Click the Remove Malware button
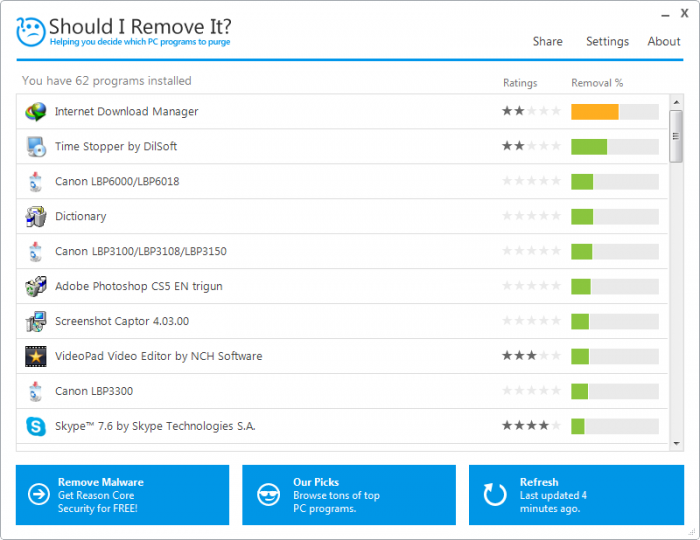 click(x=122, y=495)
